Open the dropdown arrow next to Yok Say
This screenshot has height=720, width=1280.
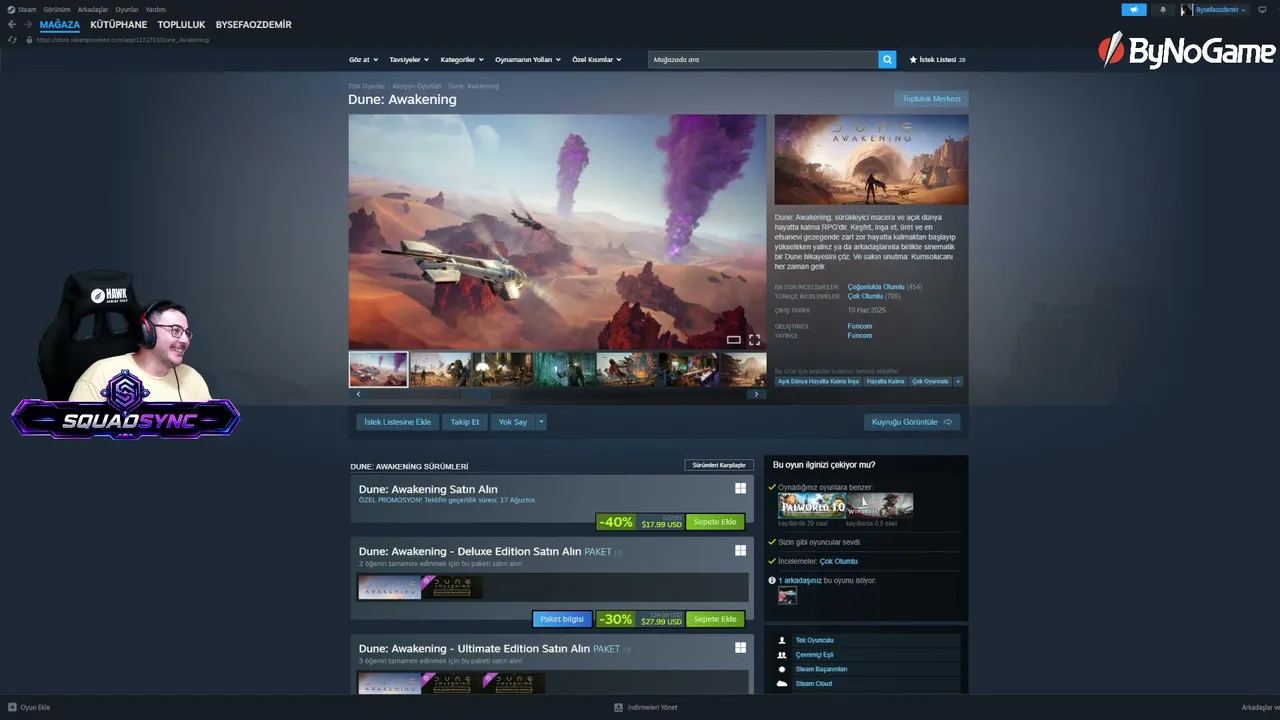coord(541,422)
